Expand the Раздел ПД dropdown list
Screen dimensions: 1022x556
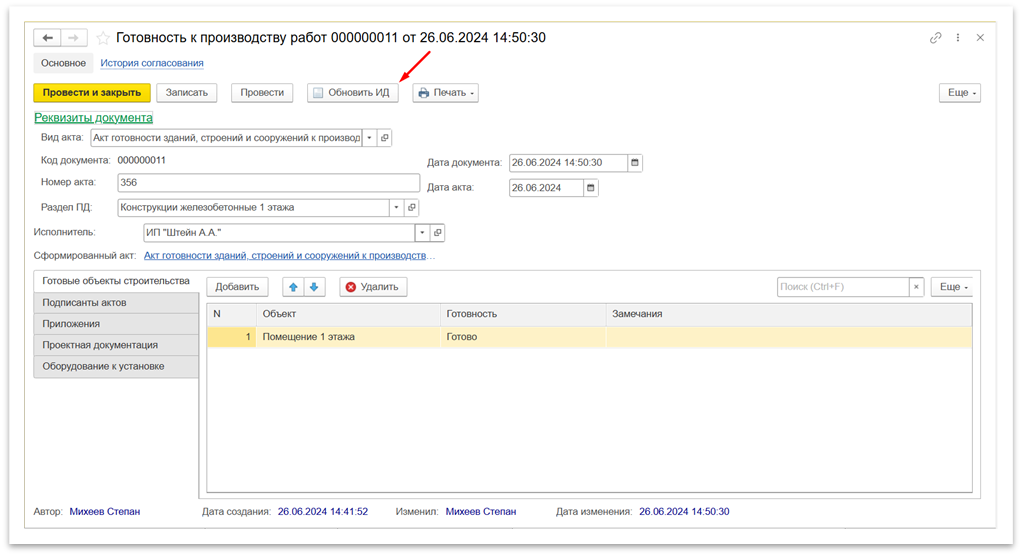pyautogui.click(x=396, y=208)
